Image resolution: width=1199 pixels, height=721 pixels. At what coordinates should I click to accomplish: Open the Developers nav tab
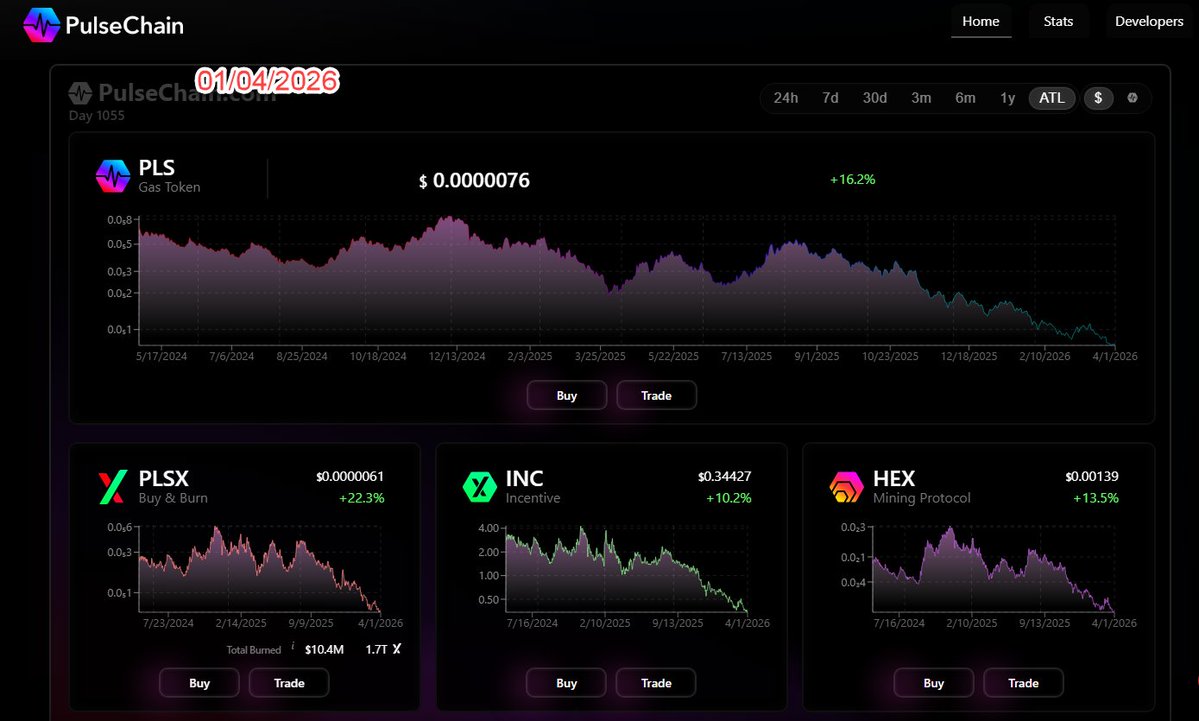coord(1149,21)
